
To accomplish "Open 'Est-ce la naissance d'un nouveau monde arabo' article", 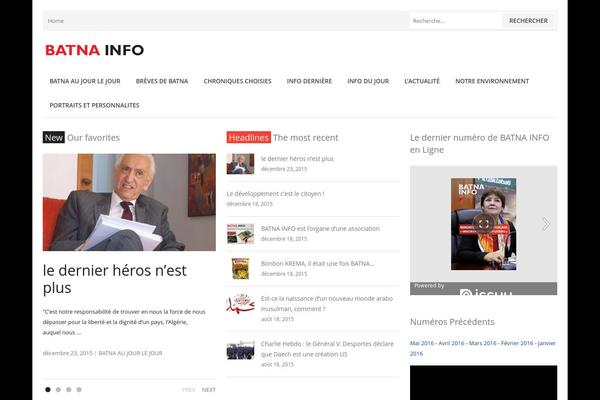I will click(327, 304).
